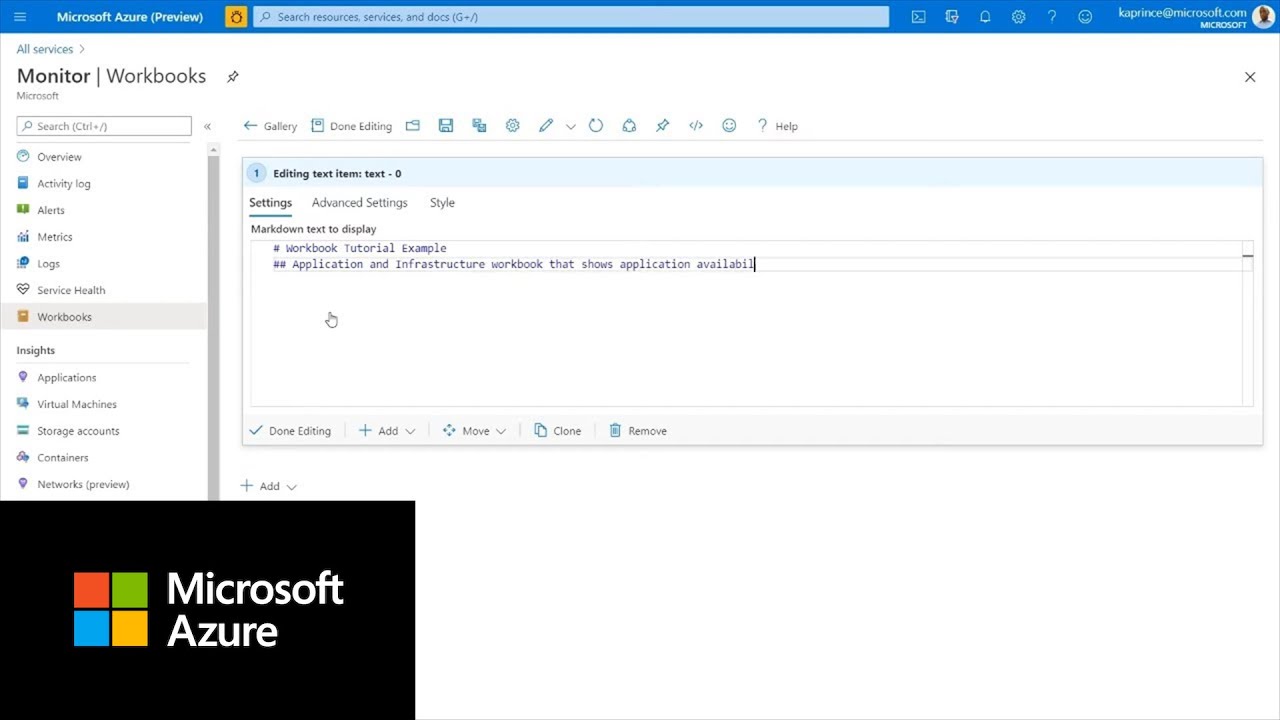1280x720 pixels.
Task: Clone the text item
Action: (557, 431)
